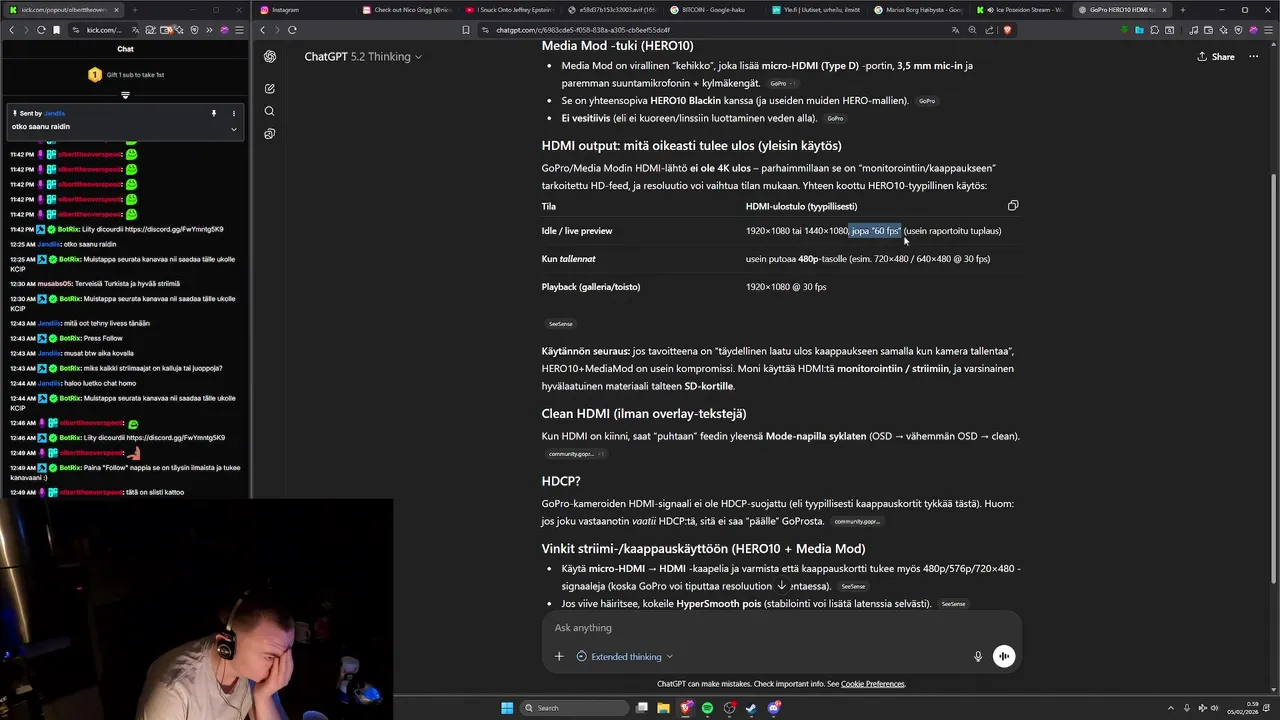Reload the Kick chat popout window
1280x720 pixels.
41,30
